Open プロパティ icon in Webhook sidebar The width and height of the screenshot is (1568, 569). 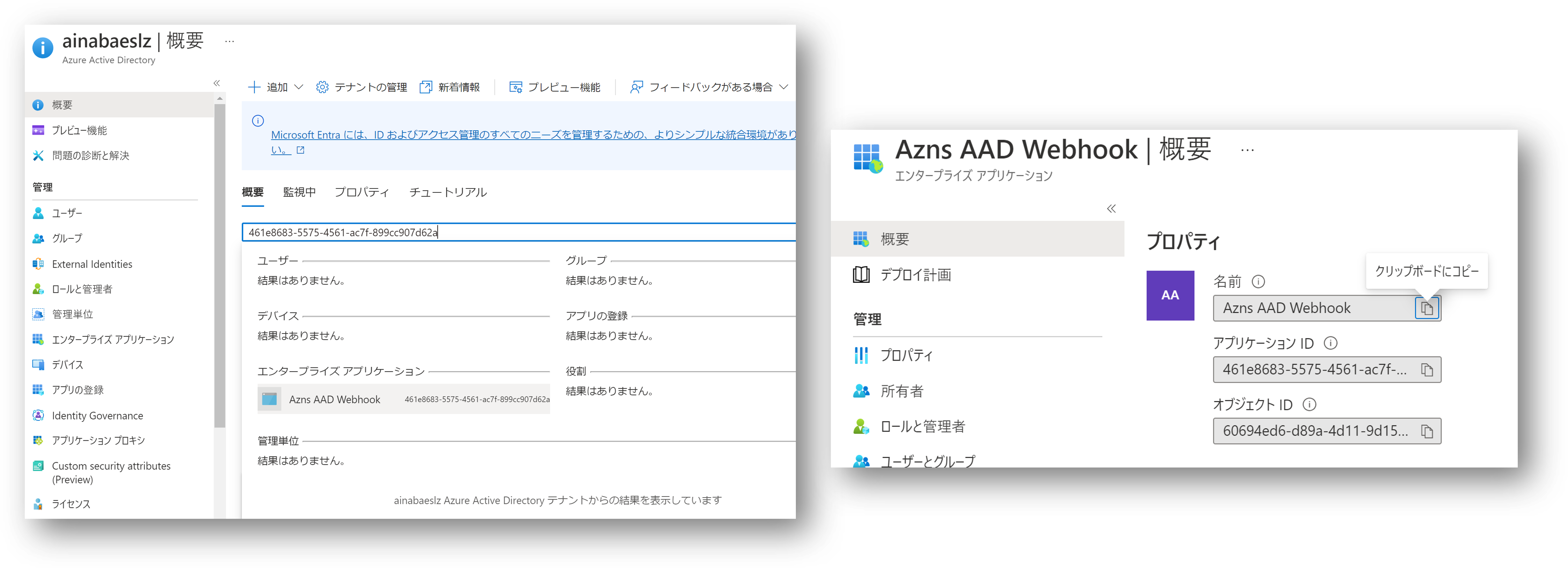[861, 355]
